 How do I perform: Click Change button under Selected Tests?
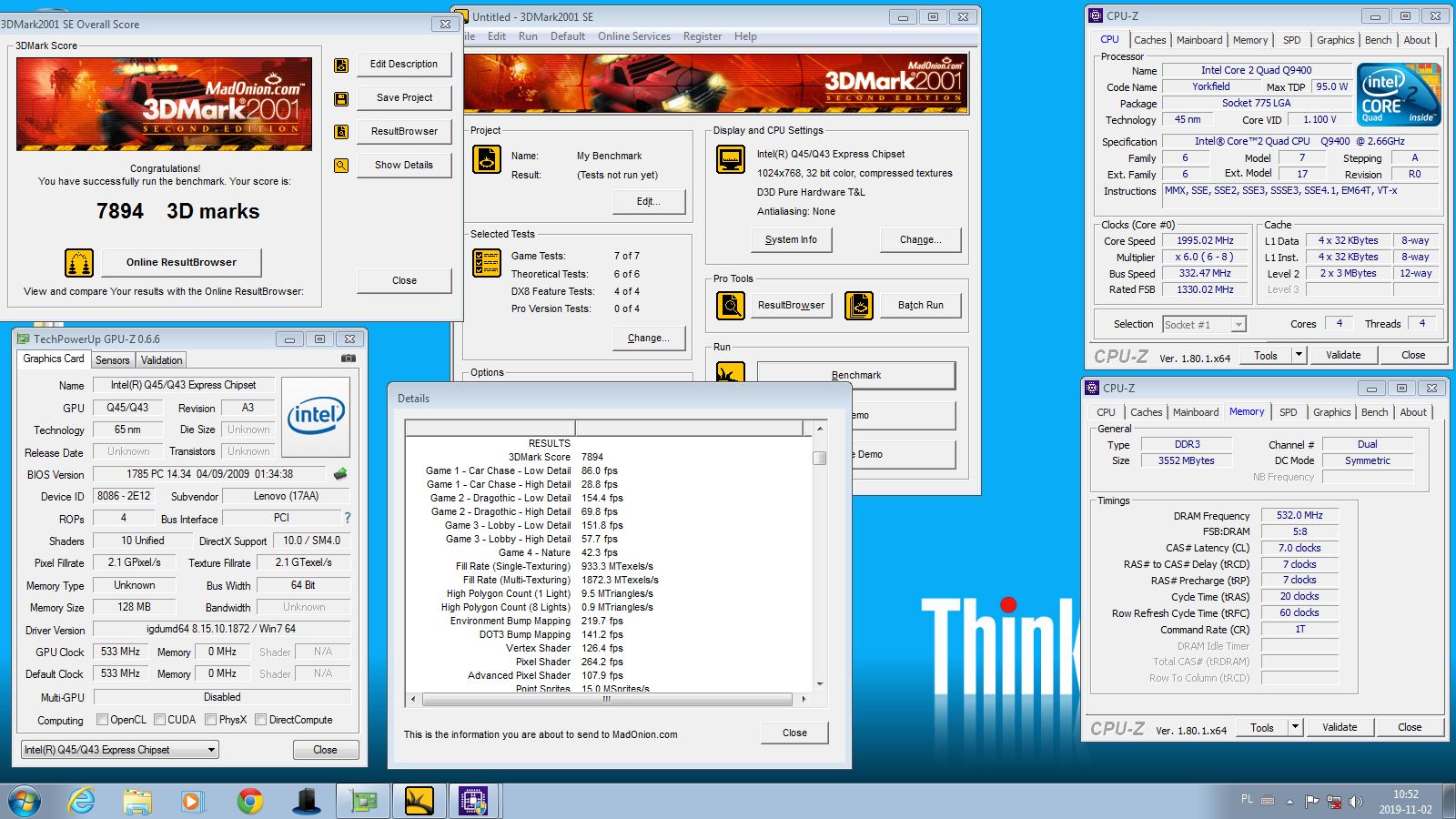point(649,338)
